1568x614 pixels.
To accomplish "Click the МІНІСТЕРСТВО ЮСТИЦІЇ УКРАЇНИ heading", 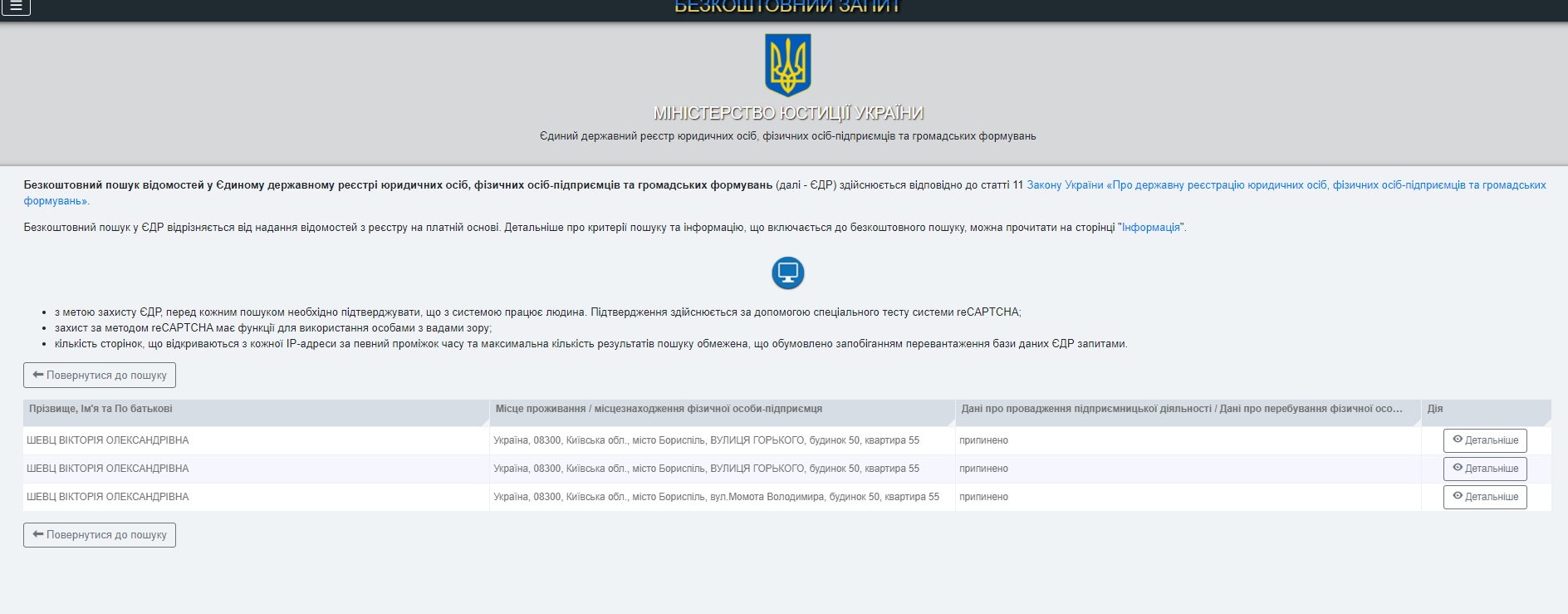I will 787,113.
